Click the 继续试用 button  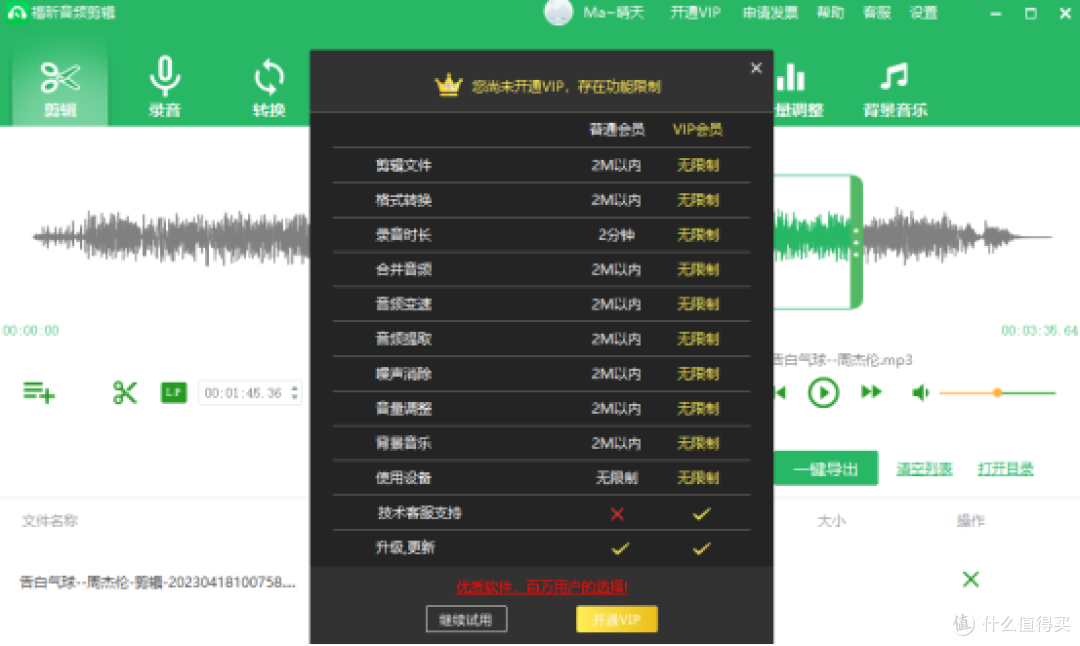(x=466, y=619)
